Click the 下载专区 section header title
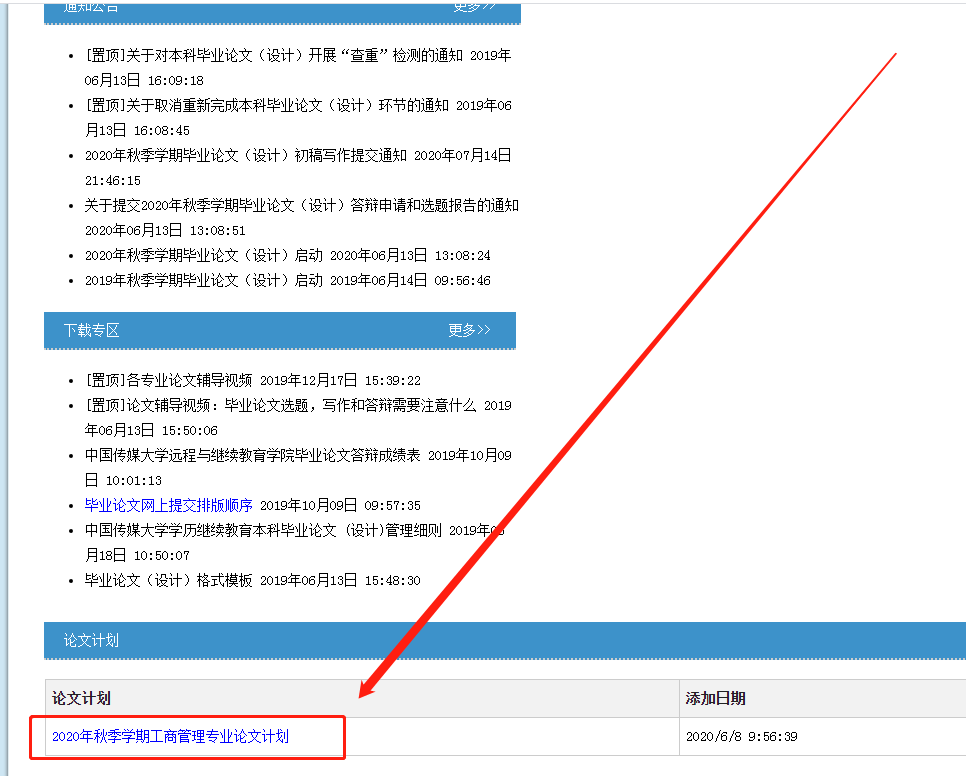The width and height of the screenshot is (966, 776). pyautogui.click(x=92, y=330)
